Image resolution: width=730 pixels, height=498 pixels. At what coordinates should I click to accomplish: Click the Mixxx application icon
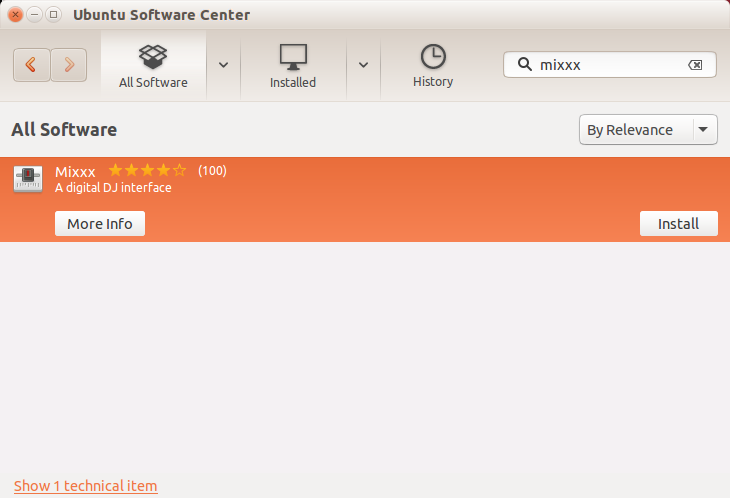28,179
